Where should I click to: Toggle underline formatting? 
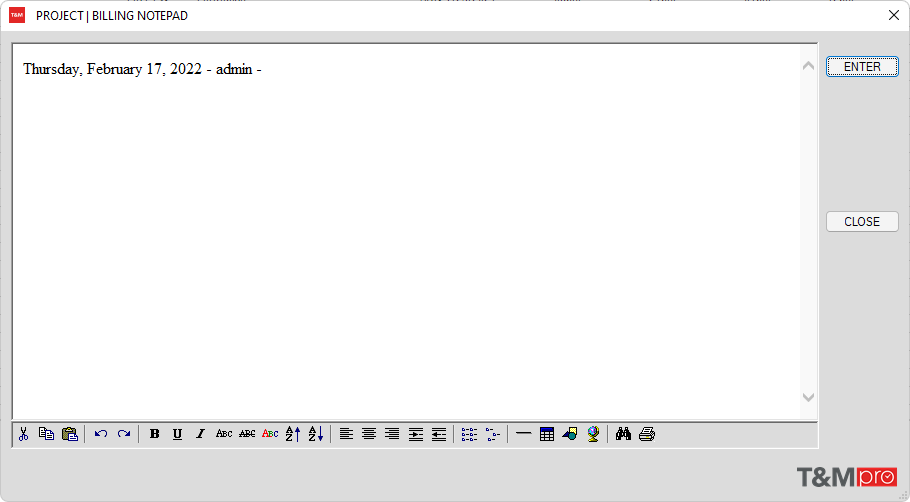pyautogui.click(x=178, y=434)
